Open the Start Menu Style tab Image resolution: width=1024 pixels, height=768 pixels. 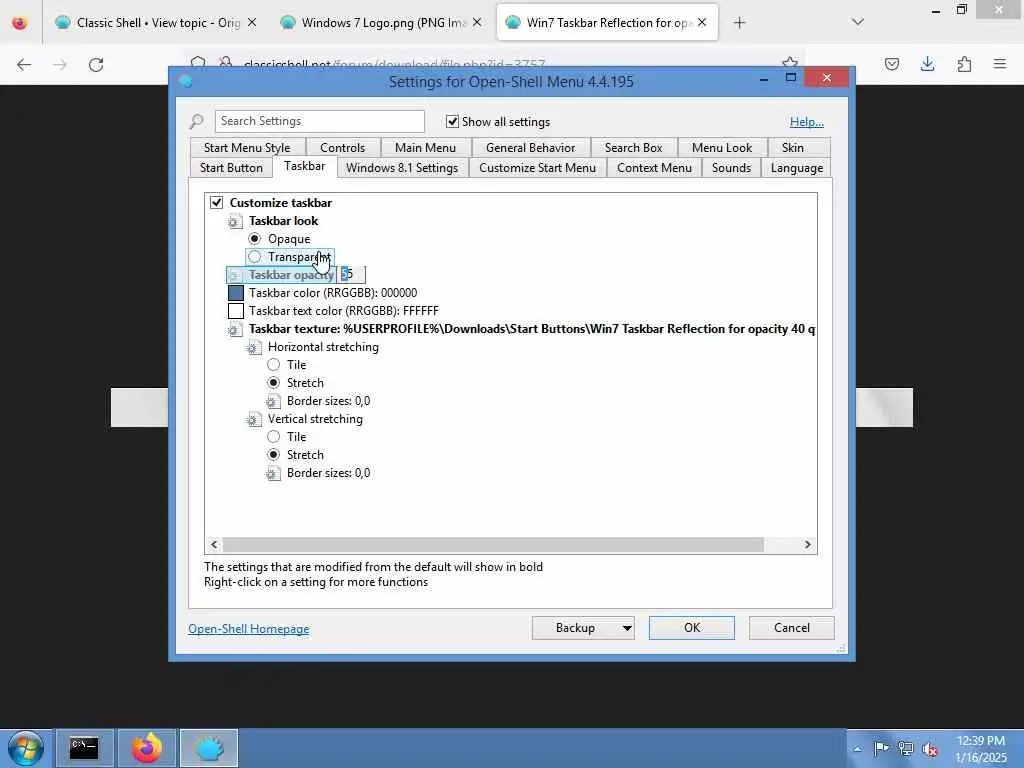(x=247, y=148)
